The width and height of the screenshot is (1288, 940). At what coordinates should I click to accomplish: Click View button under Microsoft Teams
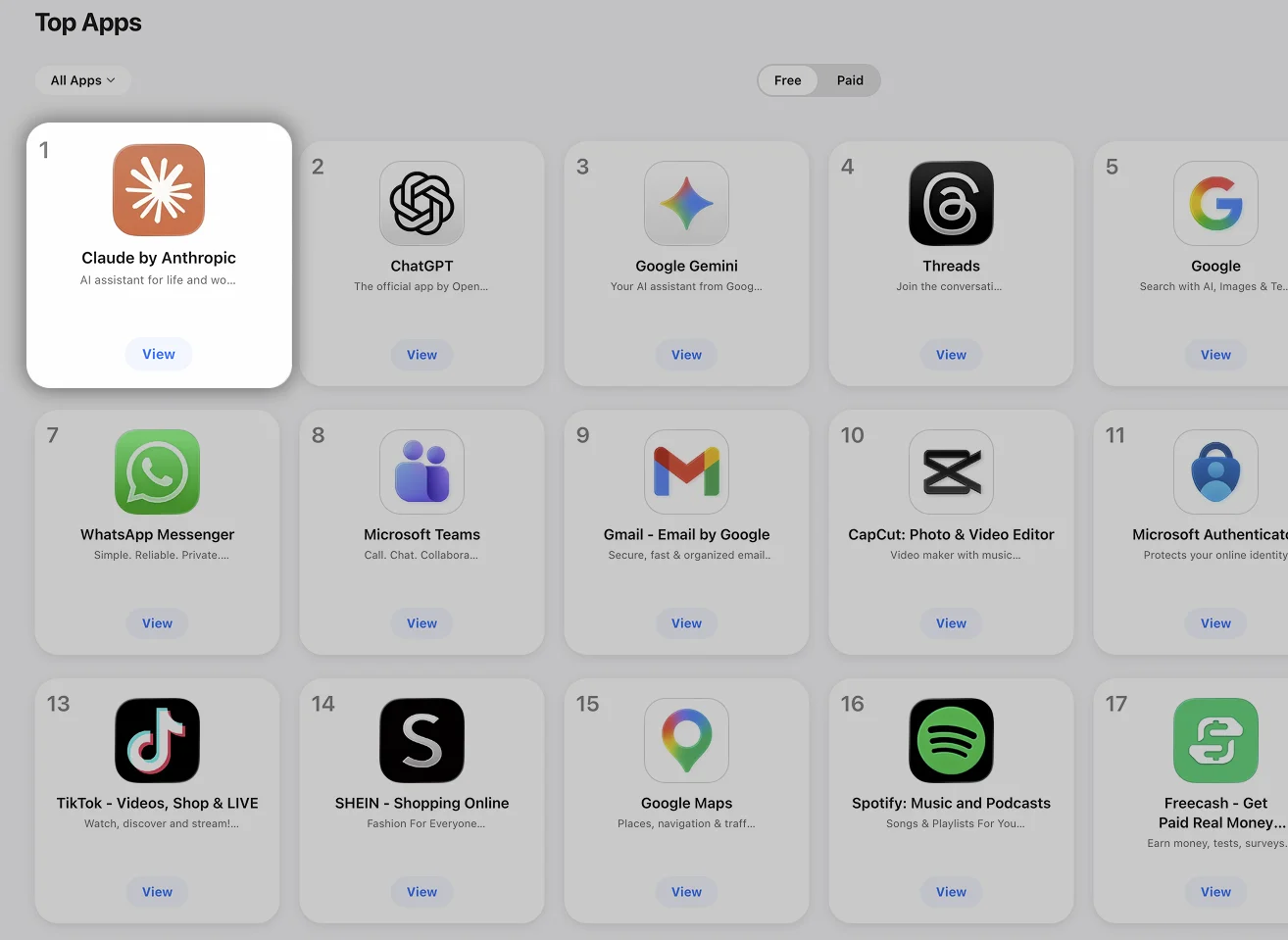point(421,623)
